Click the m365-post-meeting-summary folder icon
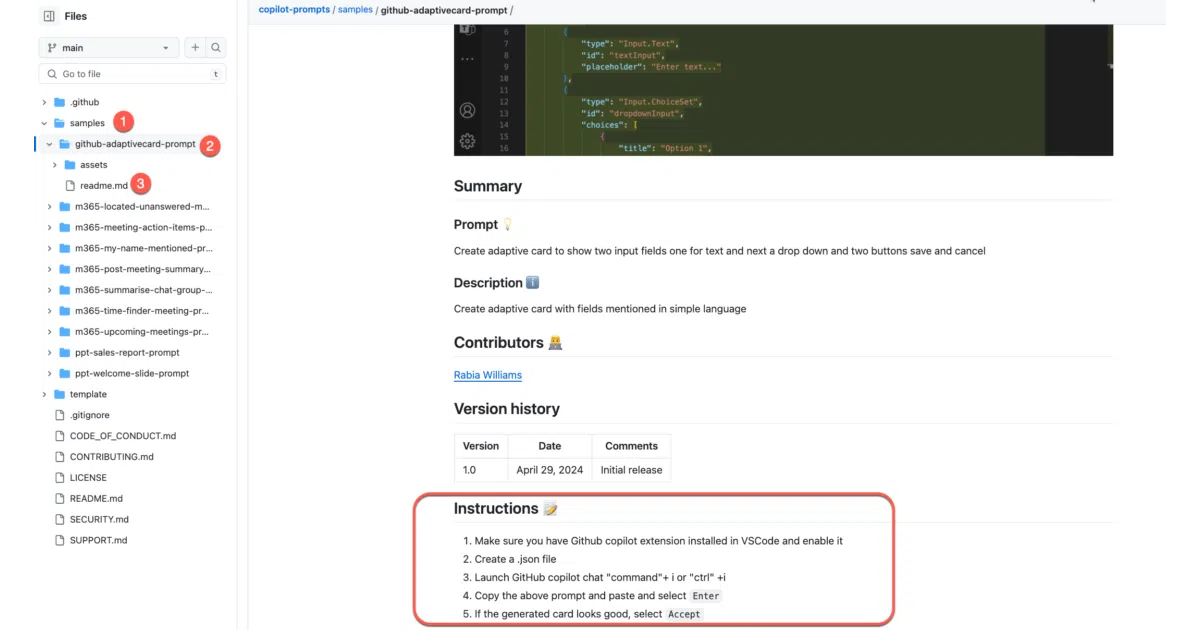This screenshot has width=1200, height=630. pos(65,269)
